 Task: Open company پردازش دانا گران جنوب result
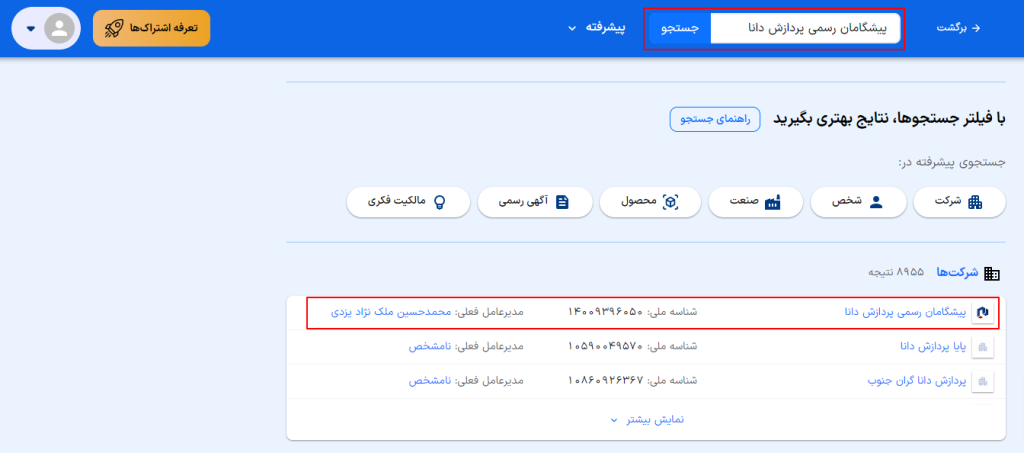(x=916, y=381)
